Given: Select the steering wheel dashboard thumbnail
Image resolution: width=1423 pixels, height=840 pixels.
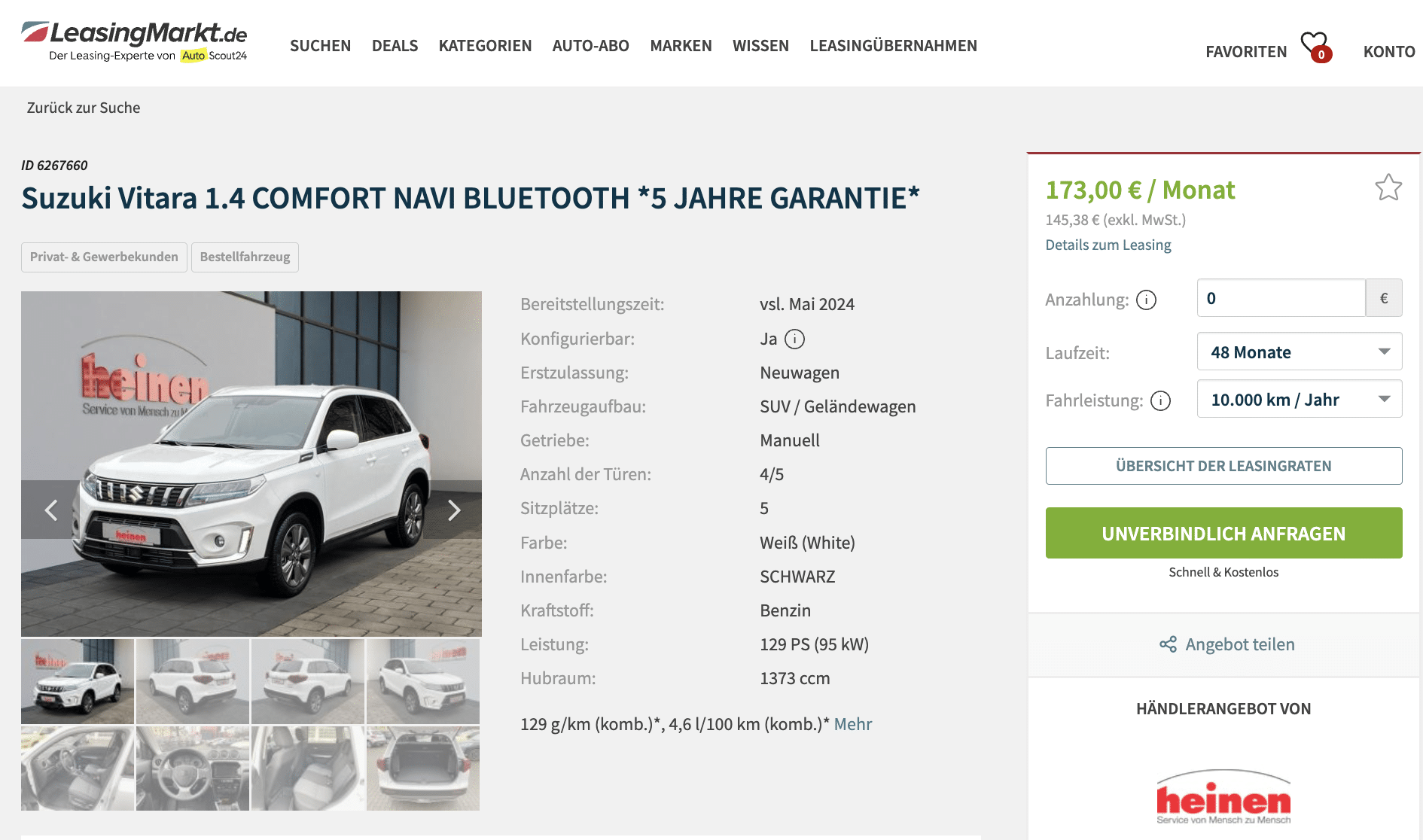Looking at the screenshot, I should 193,768.
